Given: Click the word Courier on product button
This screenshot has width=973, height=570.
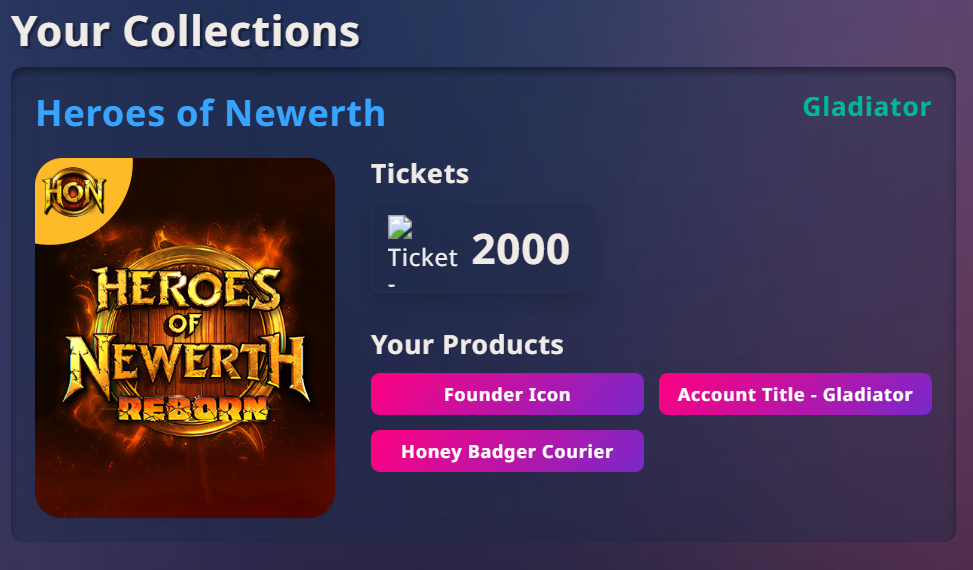Looking at the screenshot, I should (x=577, y=451).
